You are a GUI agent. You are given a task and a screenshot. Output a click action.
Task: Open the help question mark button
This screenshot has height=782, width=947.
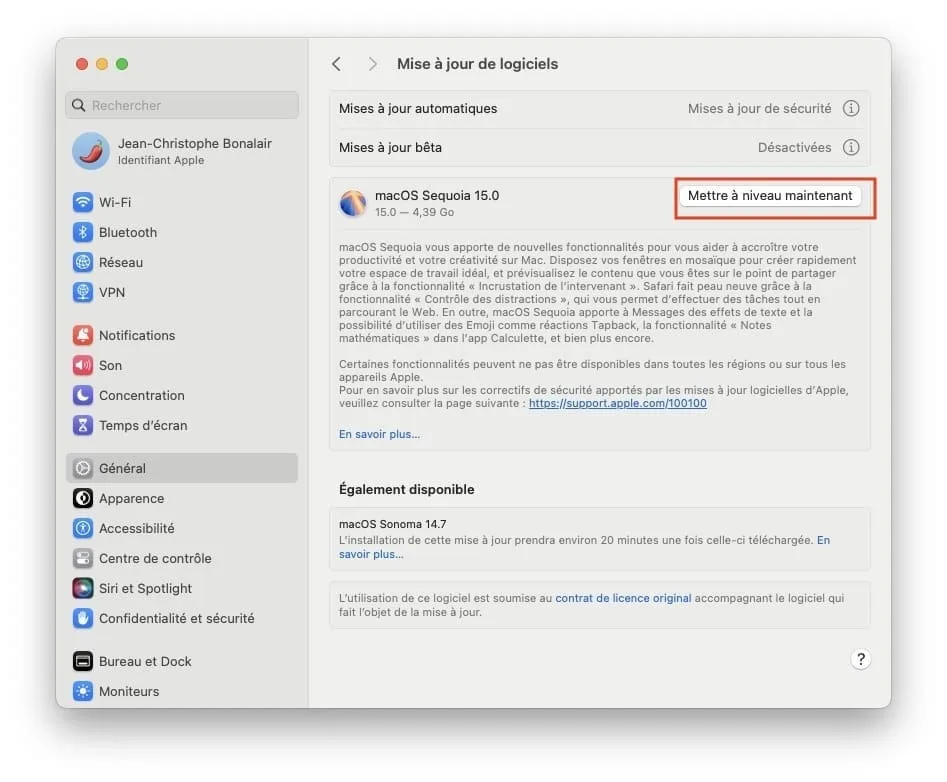(860, 659)
